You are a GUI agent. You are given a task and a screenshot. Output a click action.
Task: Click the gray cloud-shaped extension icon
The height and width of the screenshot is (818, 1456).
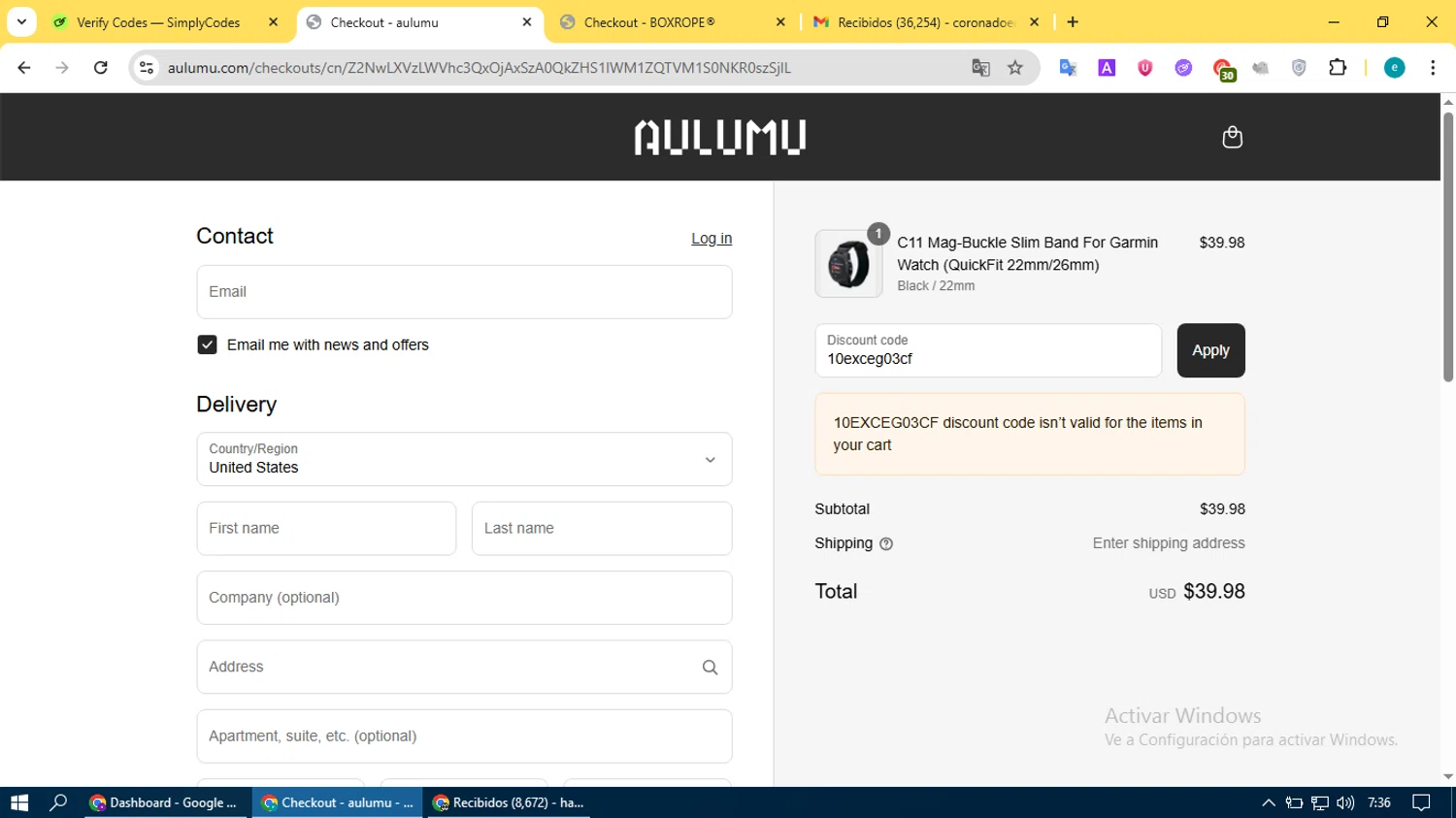click(1261, 67)
